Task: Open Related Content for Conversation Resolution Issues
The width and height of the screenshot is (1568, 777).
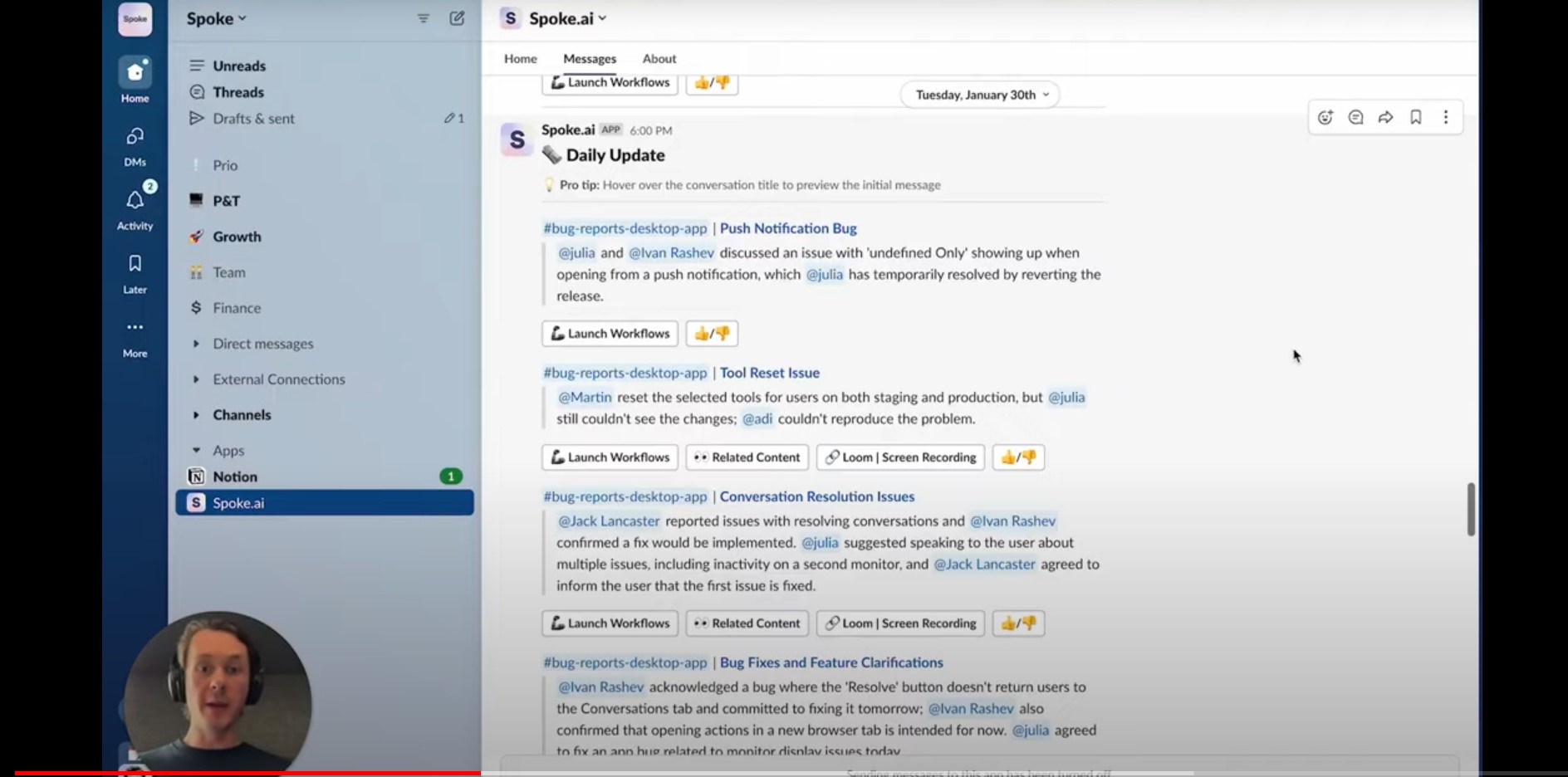Action: click(x=747, y=623)
